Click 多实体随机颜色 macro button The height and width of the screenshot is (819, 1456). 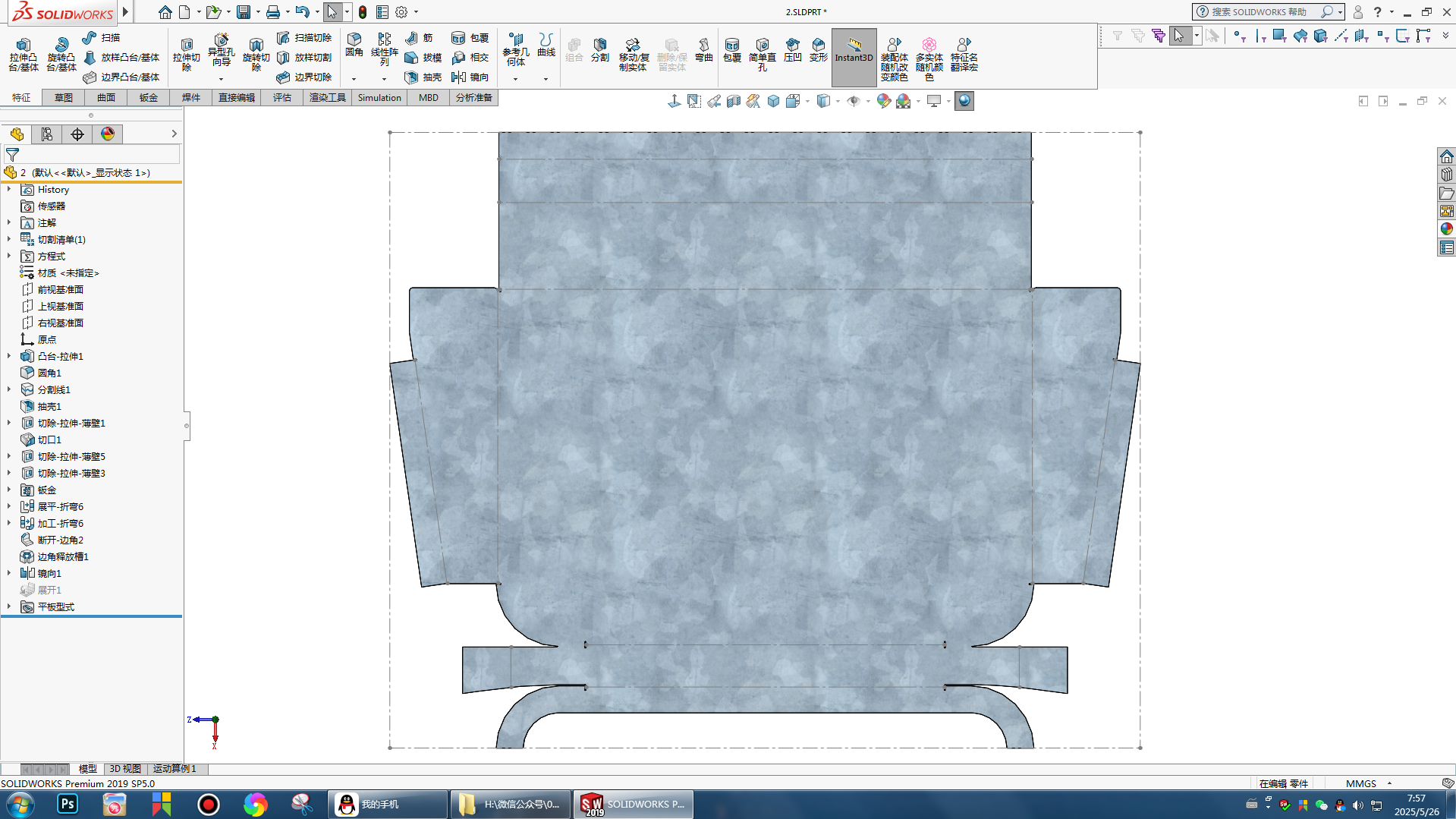(x=929, y=59)
